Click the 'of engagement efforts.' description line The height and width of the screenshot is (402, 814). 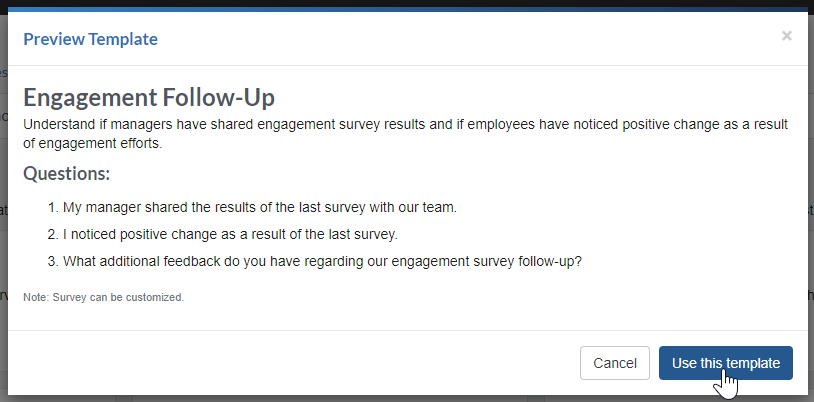(x=93, y=143)
